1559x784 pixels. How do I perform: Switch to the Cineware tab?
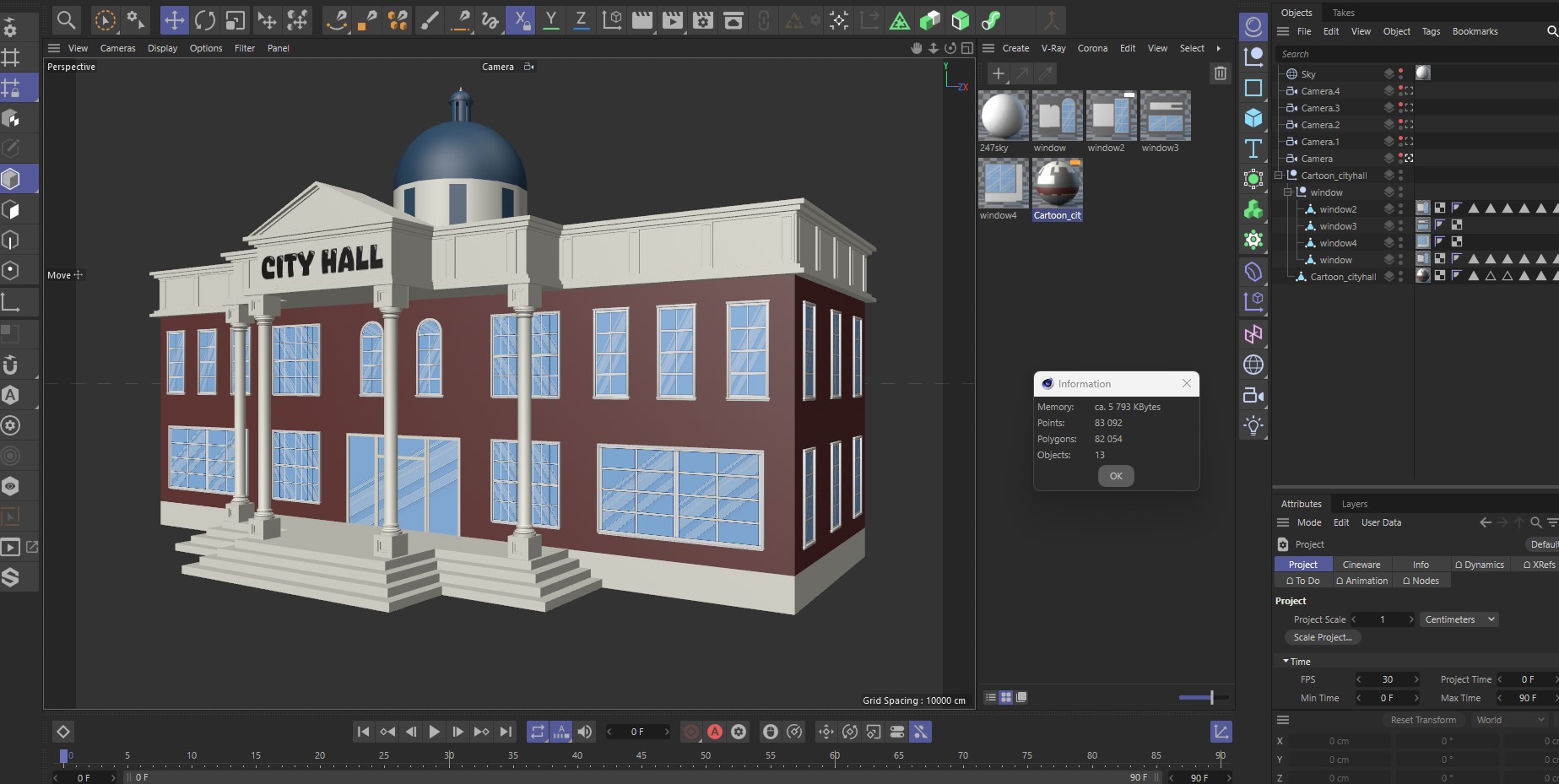point(1361,565)
